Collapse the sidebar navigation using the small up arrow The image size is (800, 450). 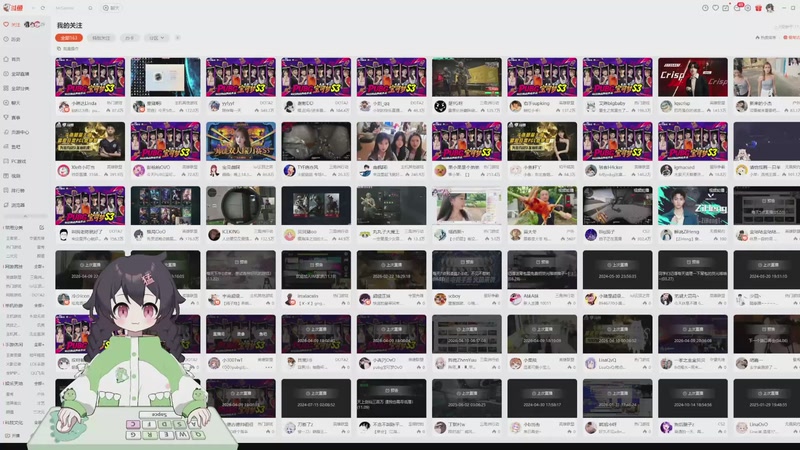tap(24, 216)
